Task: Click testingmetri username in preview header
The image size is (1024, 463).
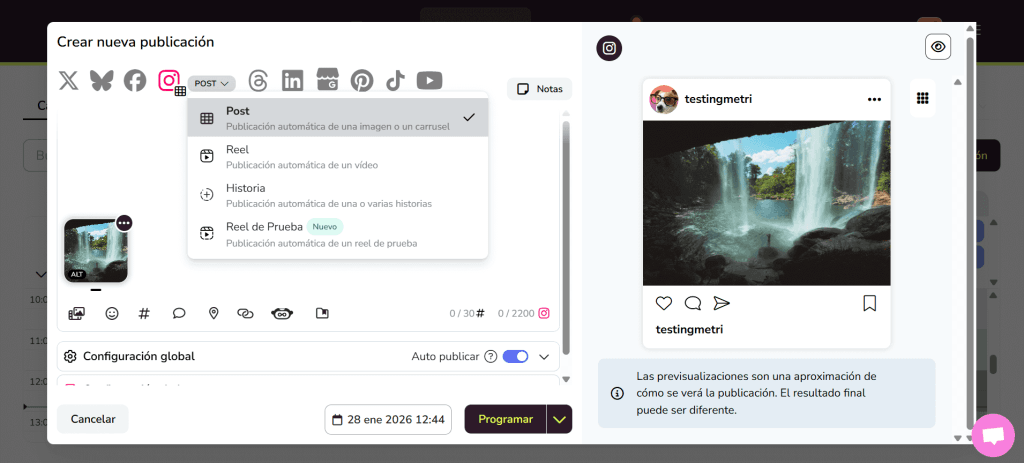Action: click(x=718, y=99)
